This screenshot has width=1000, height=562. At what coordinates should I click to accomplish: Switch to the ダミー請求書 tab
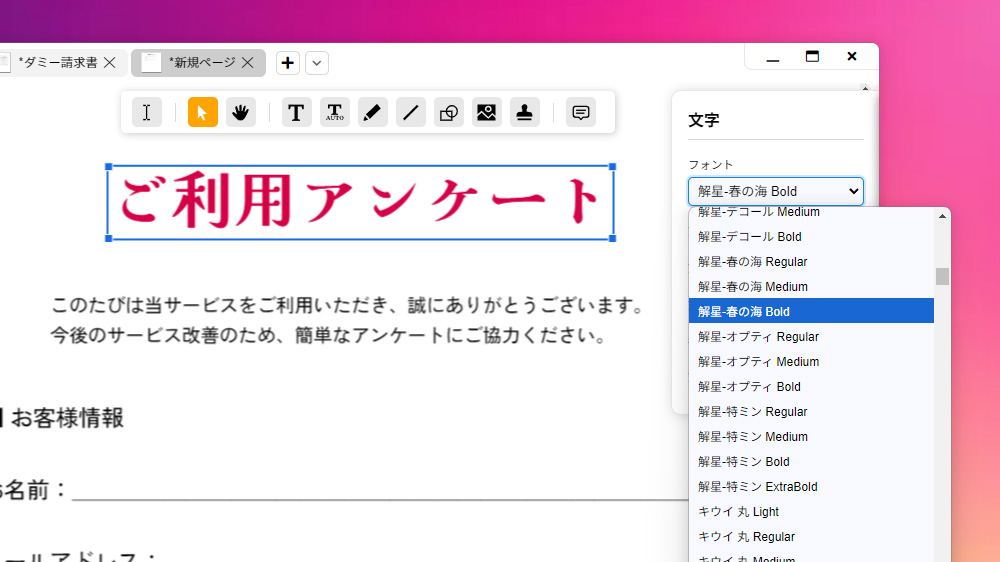point(58,63)
